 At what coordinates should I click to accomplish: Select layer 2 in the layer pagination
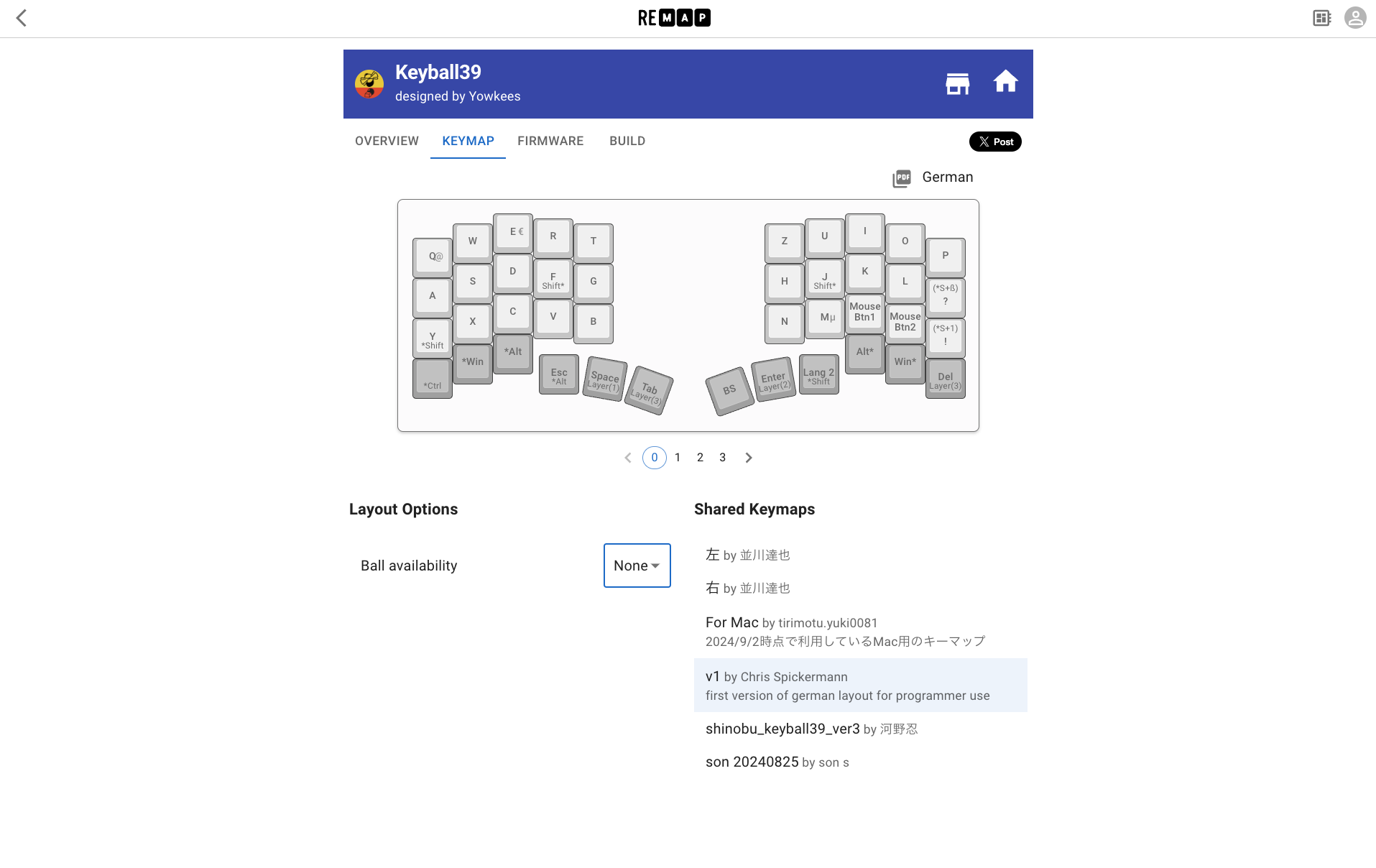coord(700,457)
